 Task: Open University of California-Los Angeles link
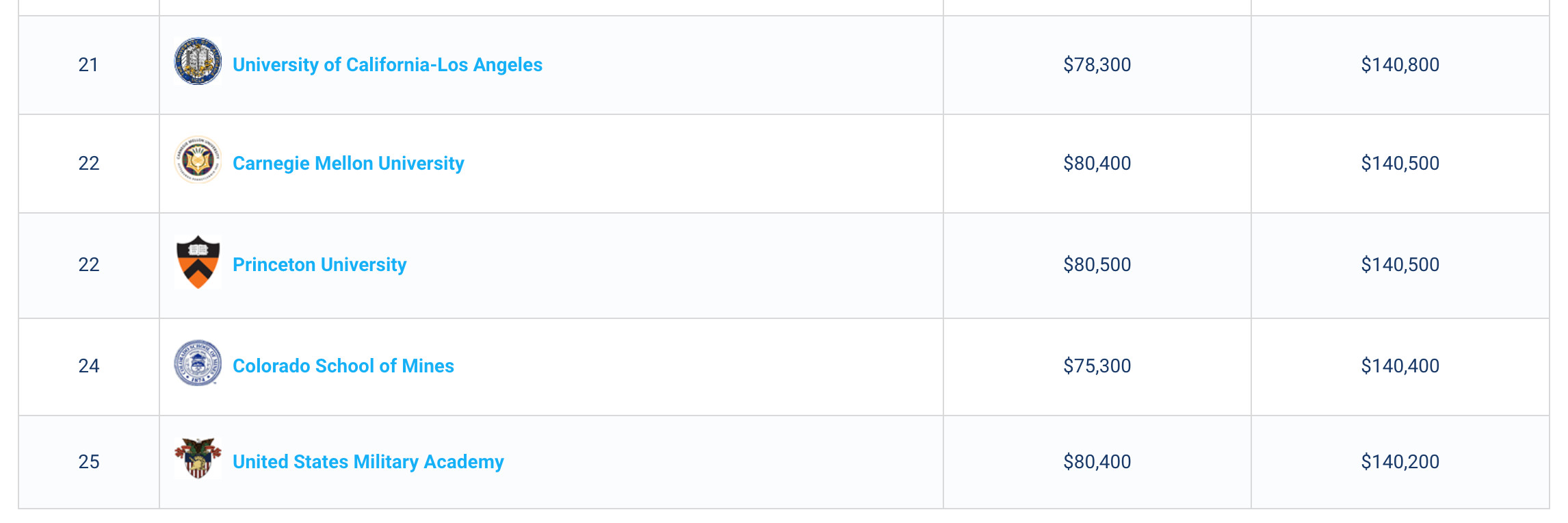(387, 64)
